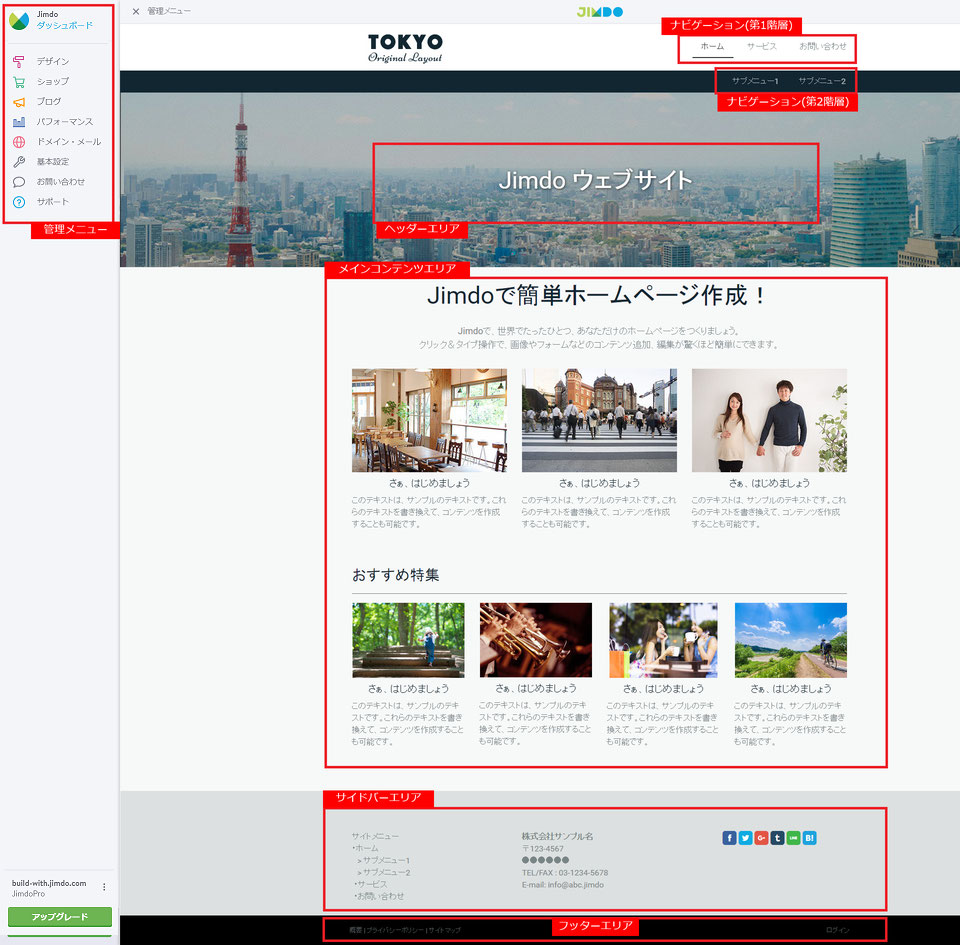Click the 'TEL/FAX : 03-1234-5678' line
The width and height of the screenshot is (960, 945).
[x=565, y=873]
